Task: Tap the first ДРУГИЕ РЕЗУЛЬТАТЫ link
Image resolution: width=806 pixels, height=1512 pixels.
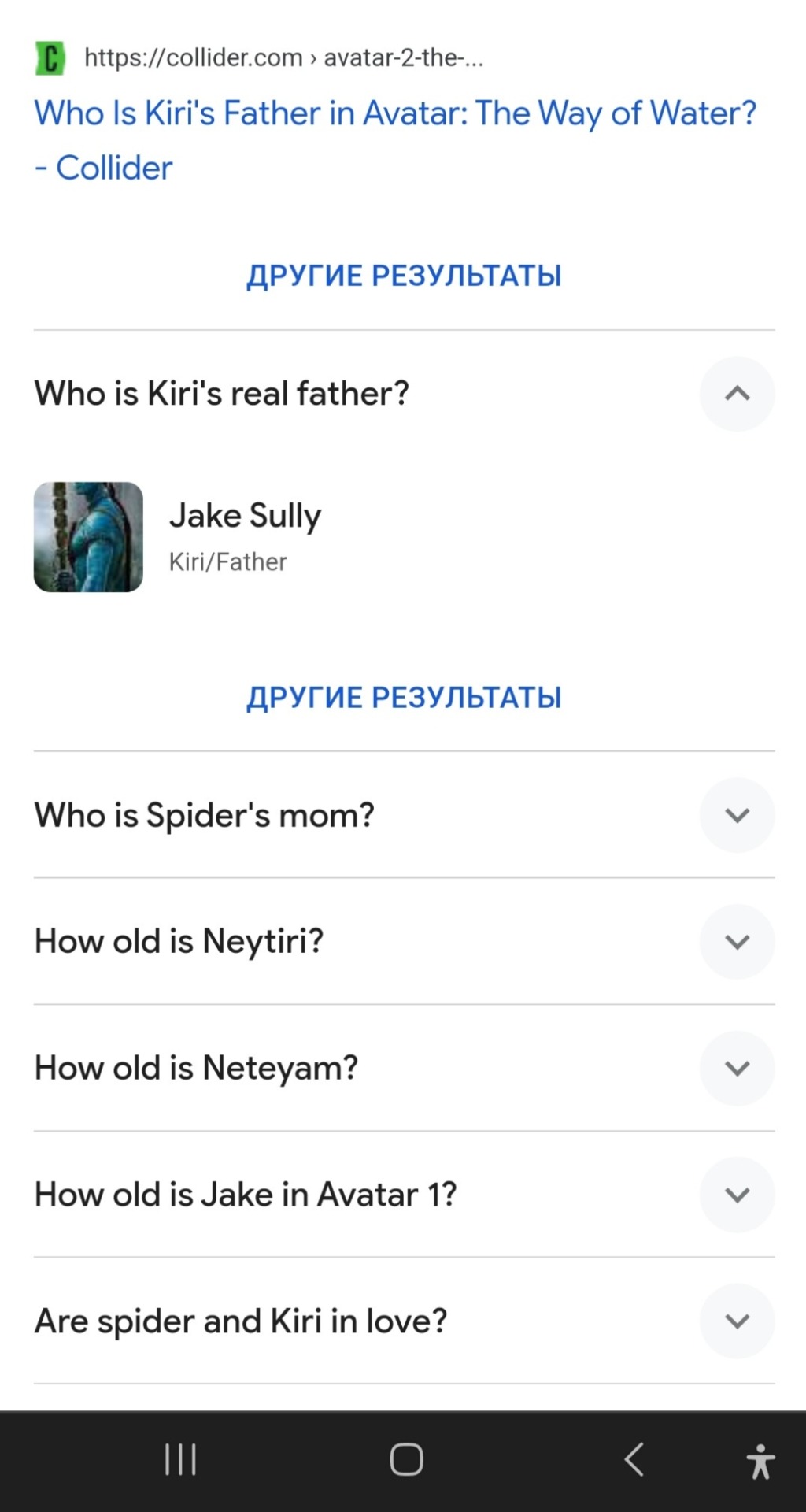Action: pos(404,276)
